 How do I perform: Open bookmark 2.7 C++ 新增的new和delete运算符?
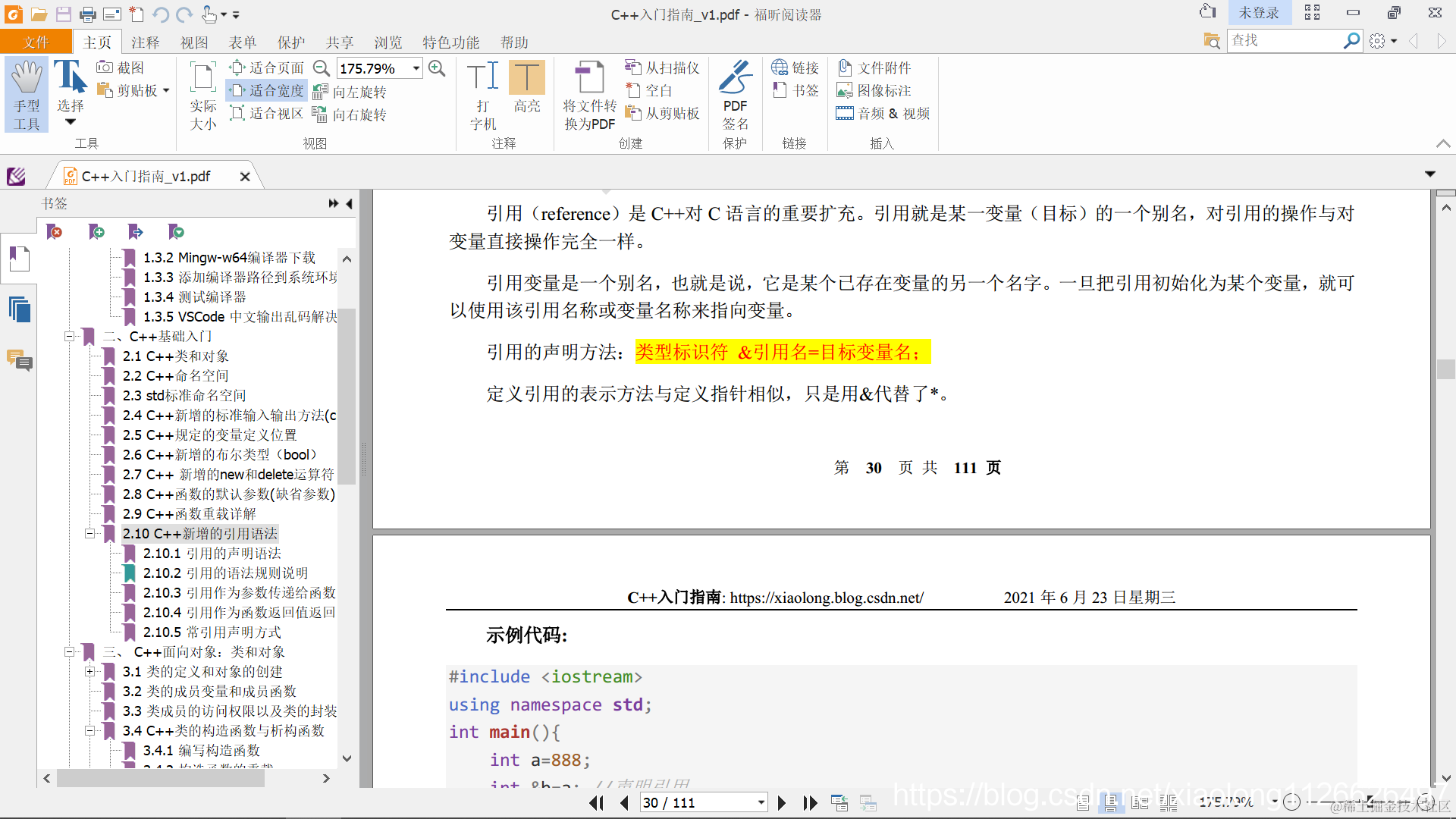227,475
